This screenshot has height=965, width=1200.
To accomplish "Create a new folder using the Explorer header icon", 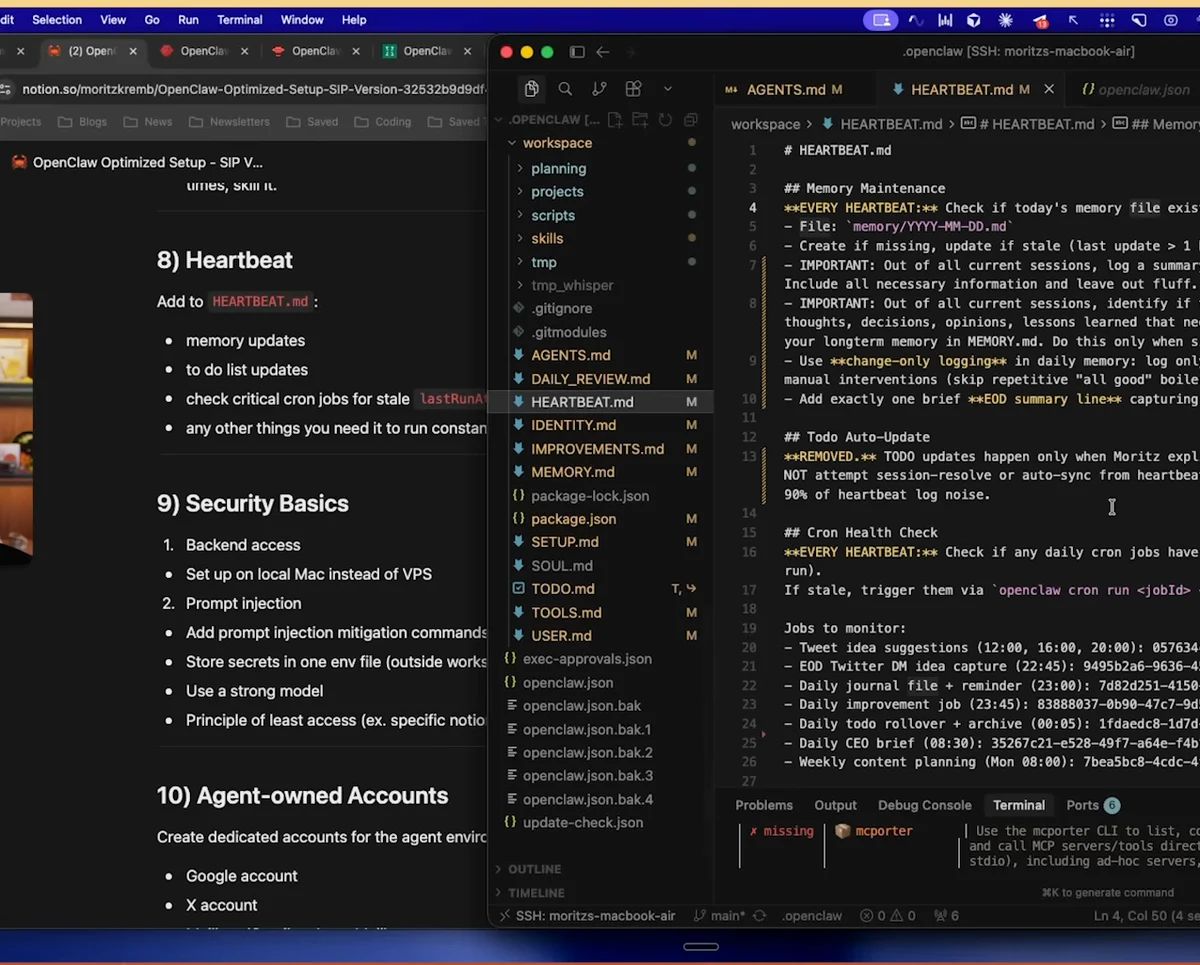I will point(641,118).
